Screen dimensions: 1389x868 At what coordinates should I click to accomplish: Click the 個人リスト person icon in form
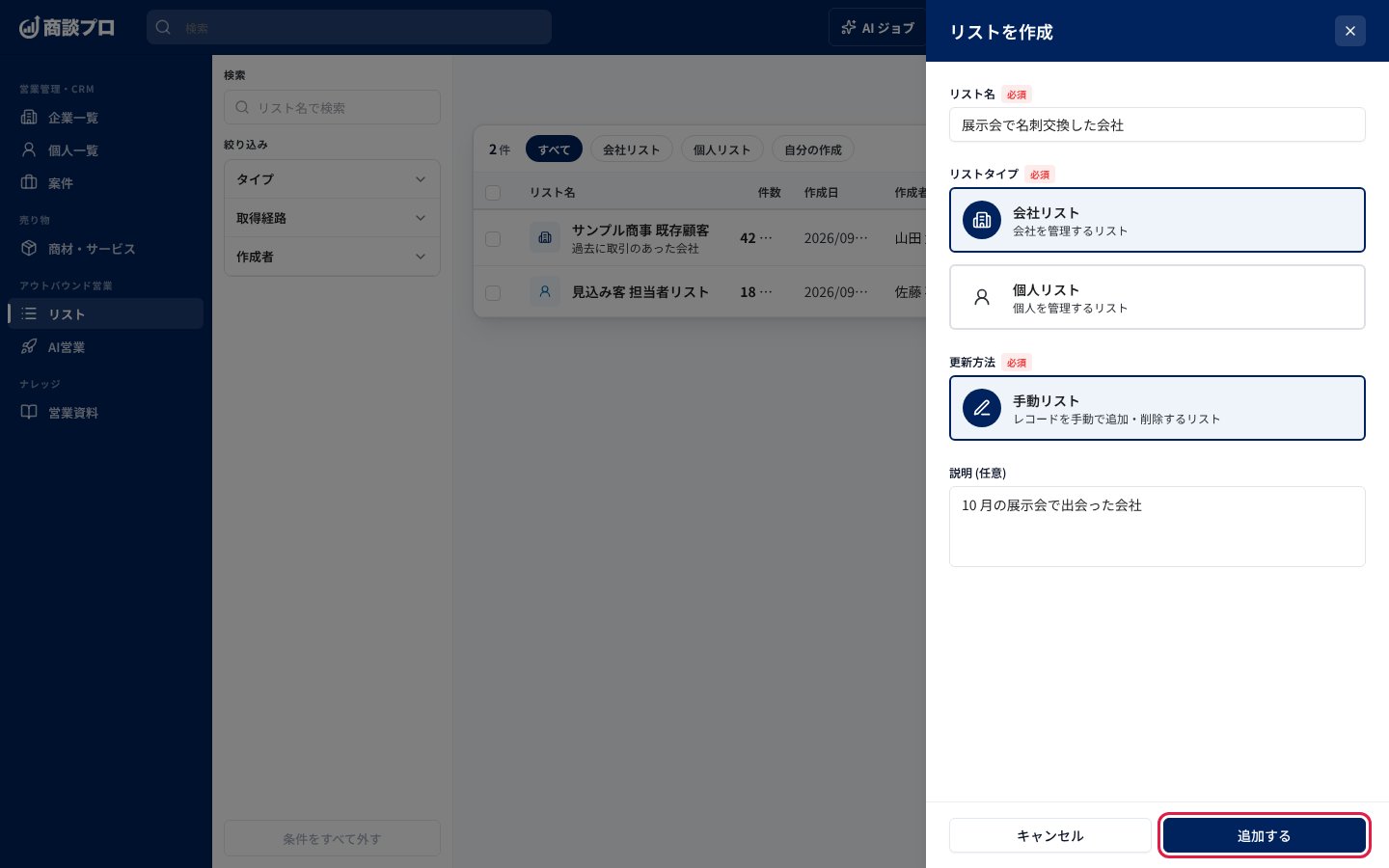pyautogui.click(x=982, y=297)
